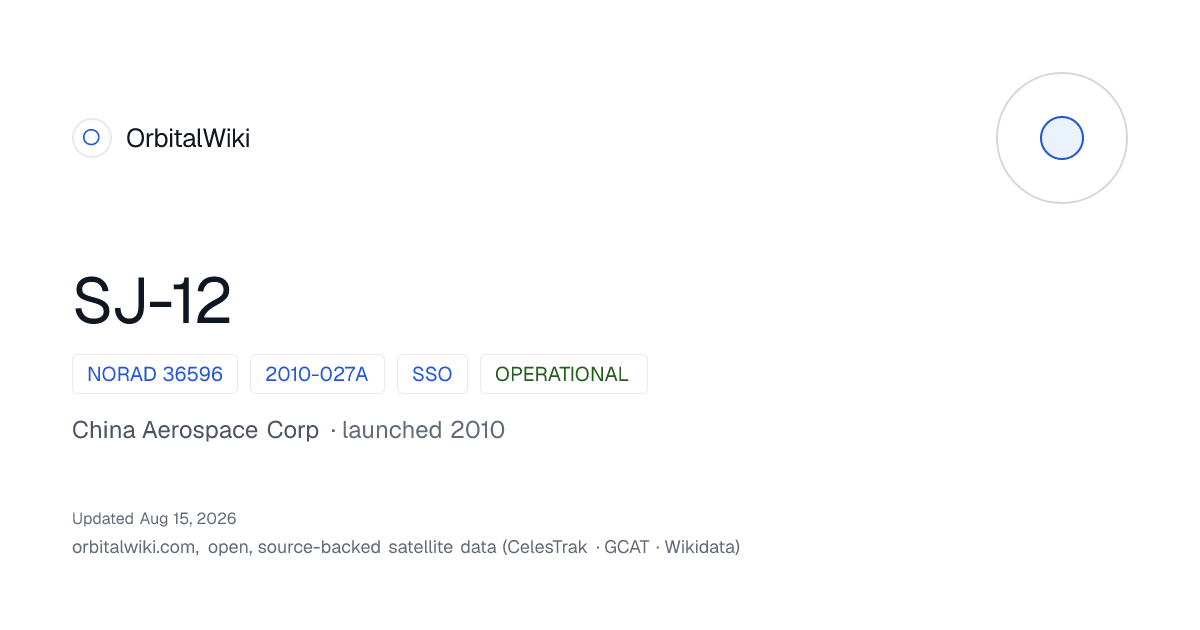Click the OrbitalWiki circular logo icon
1200x630 pixels.
tap(92, 138)
